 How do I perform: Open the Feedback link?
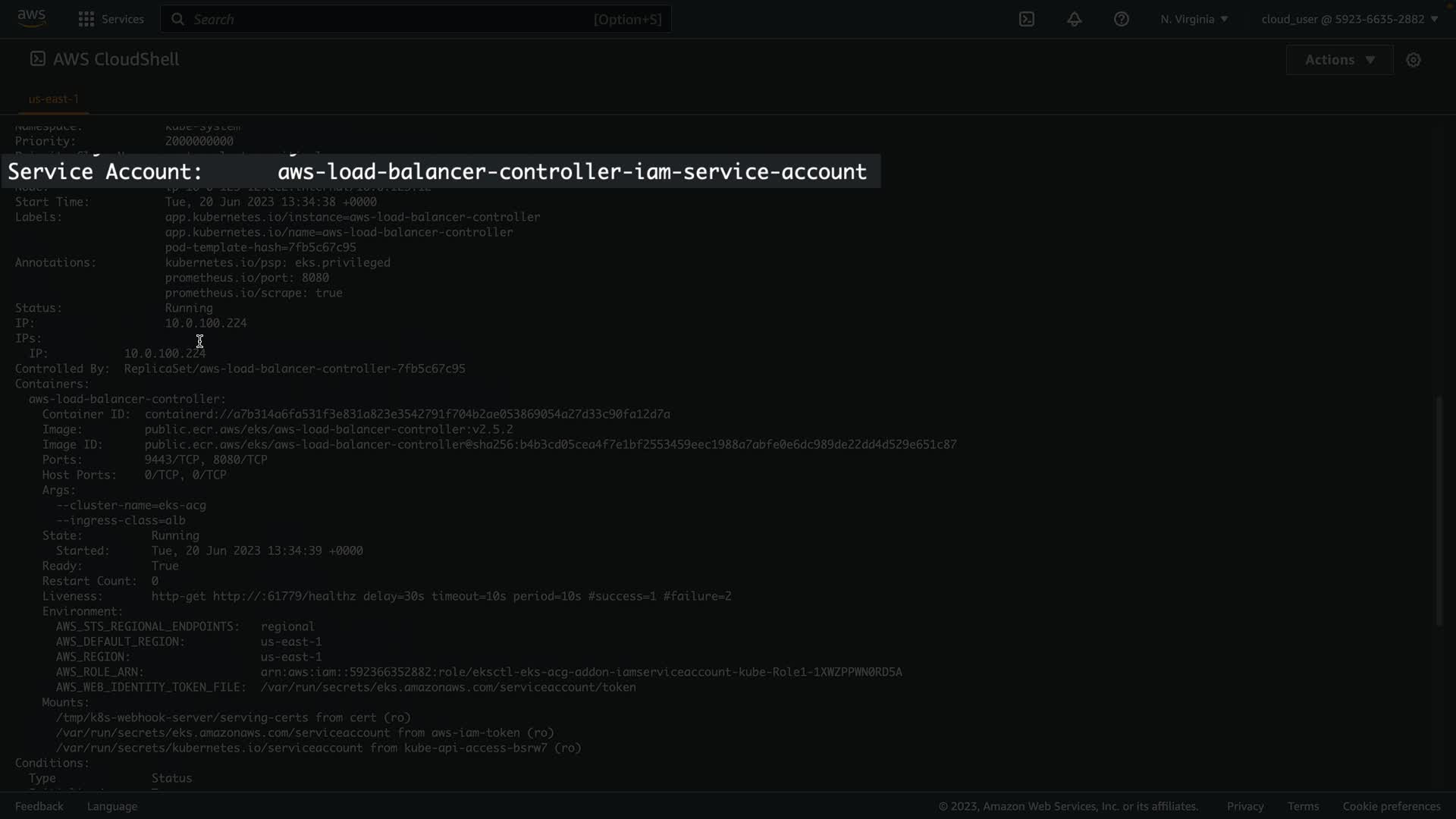point(39,806)
